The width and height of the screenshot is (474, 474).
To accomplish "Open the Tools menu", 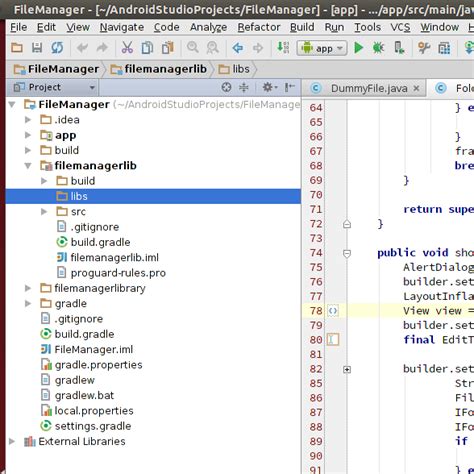I will coord(367,27).
